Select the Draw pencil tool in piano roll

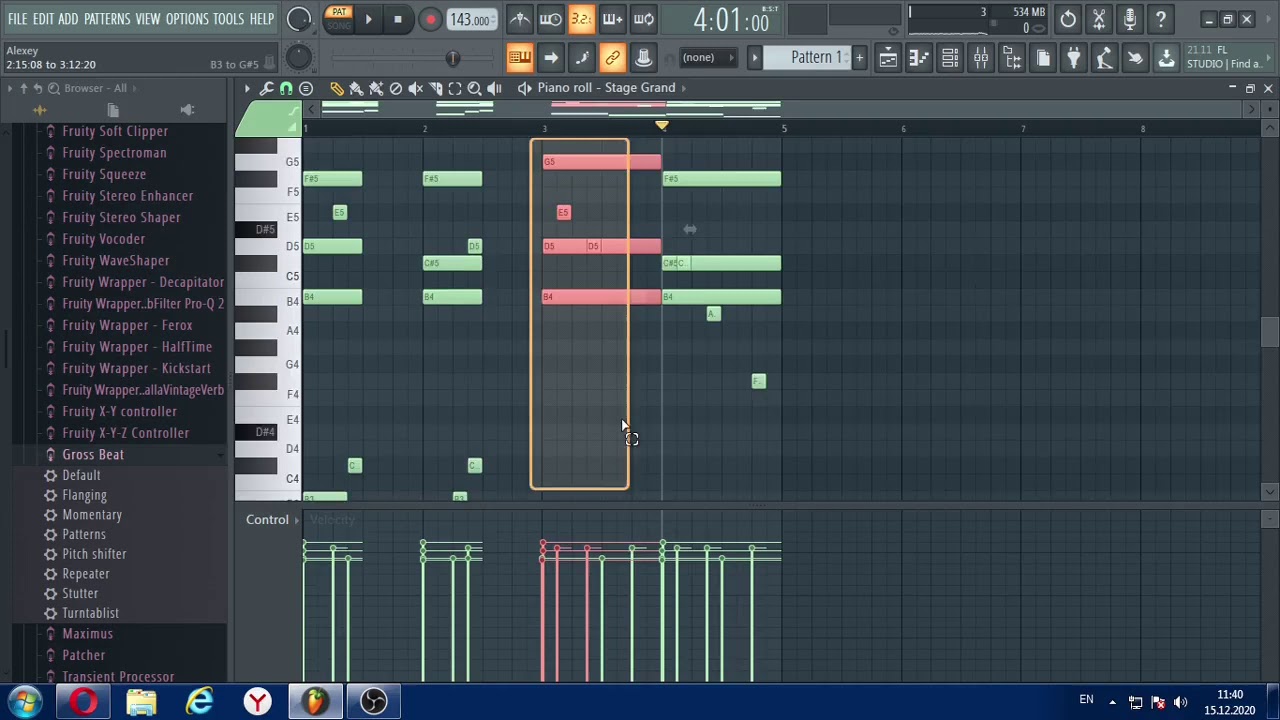point(337,88)
